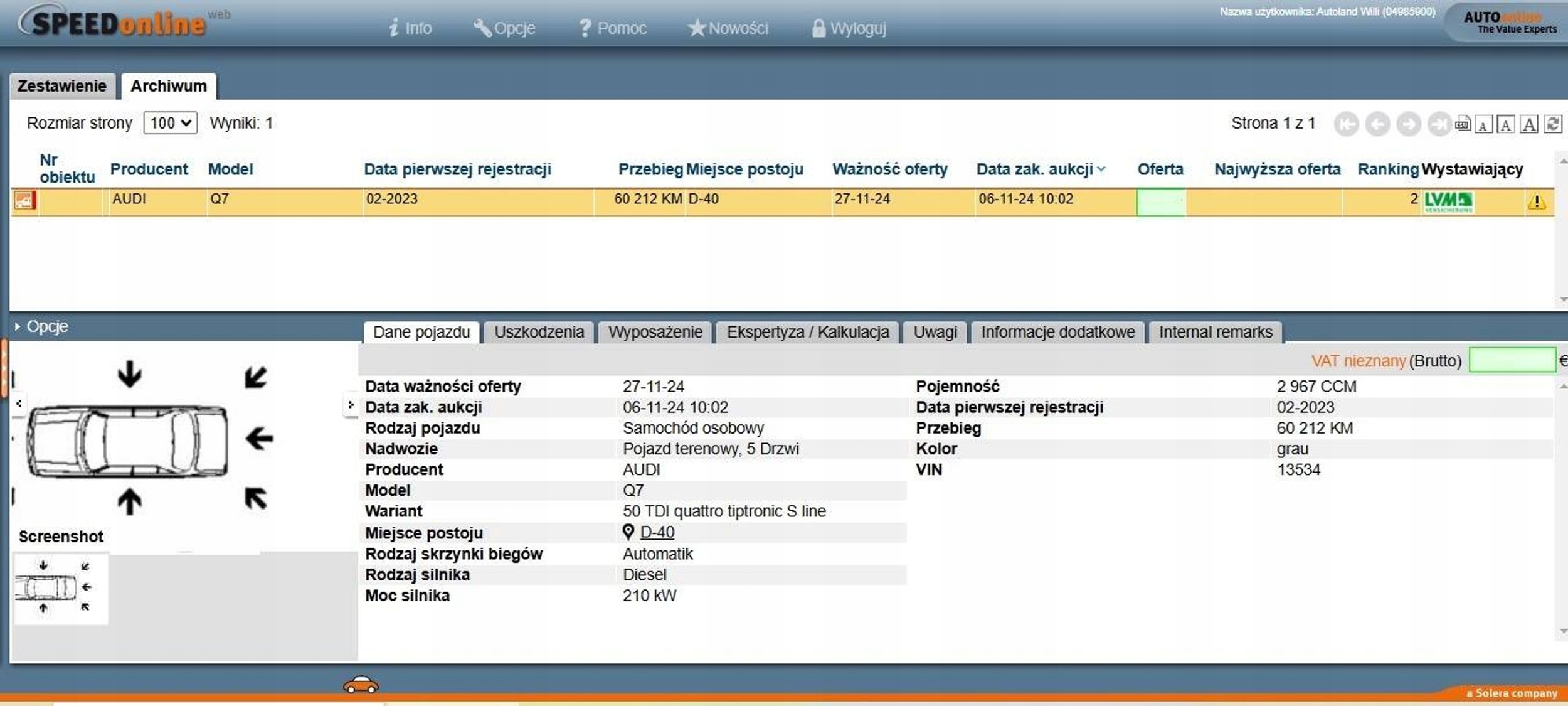Click the yellow warning triangle icon
Viewport: 1568px width, 706px height.
(x=1536, y=202)
